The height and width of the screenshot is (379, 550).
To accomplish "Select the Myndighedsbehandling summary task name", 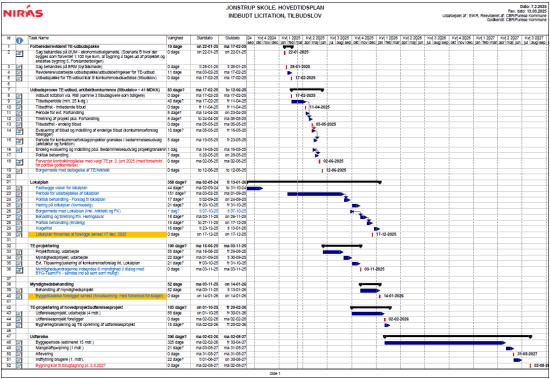I will 52,285.
